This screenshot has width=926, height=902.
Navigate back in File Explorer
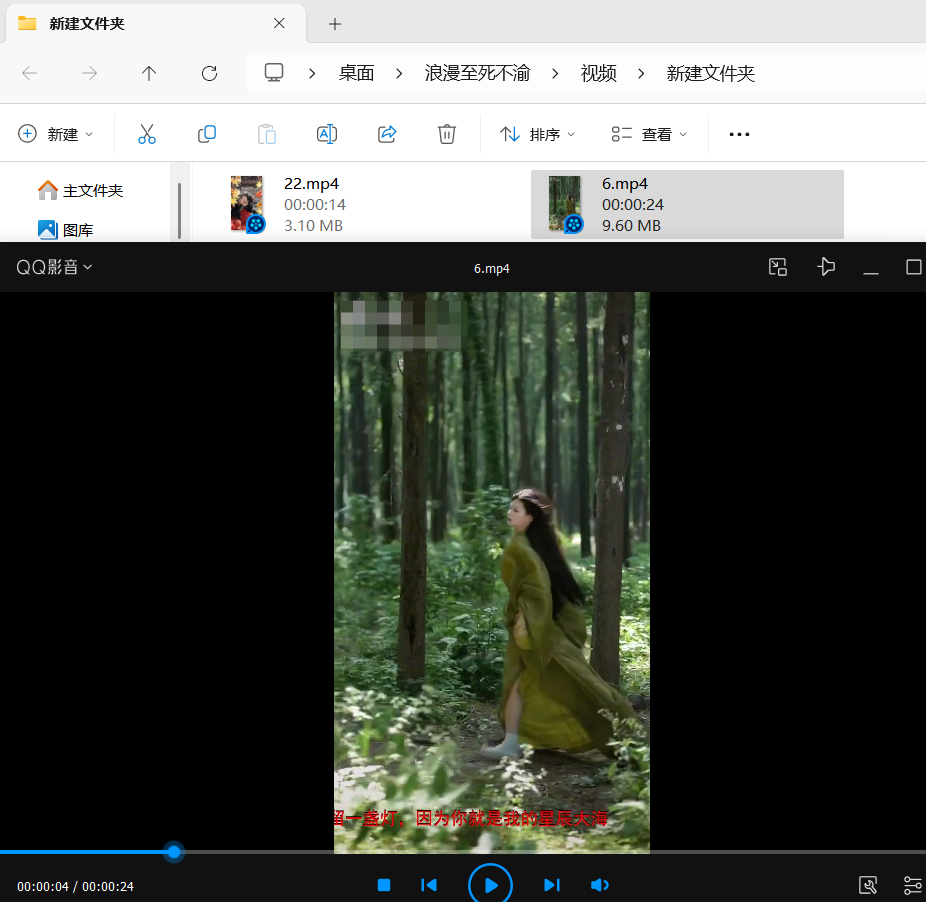tap(30, 73)
